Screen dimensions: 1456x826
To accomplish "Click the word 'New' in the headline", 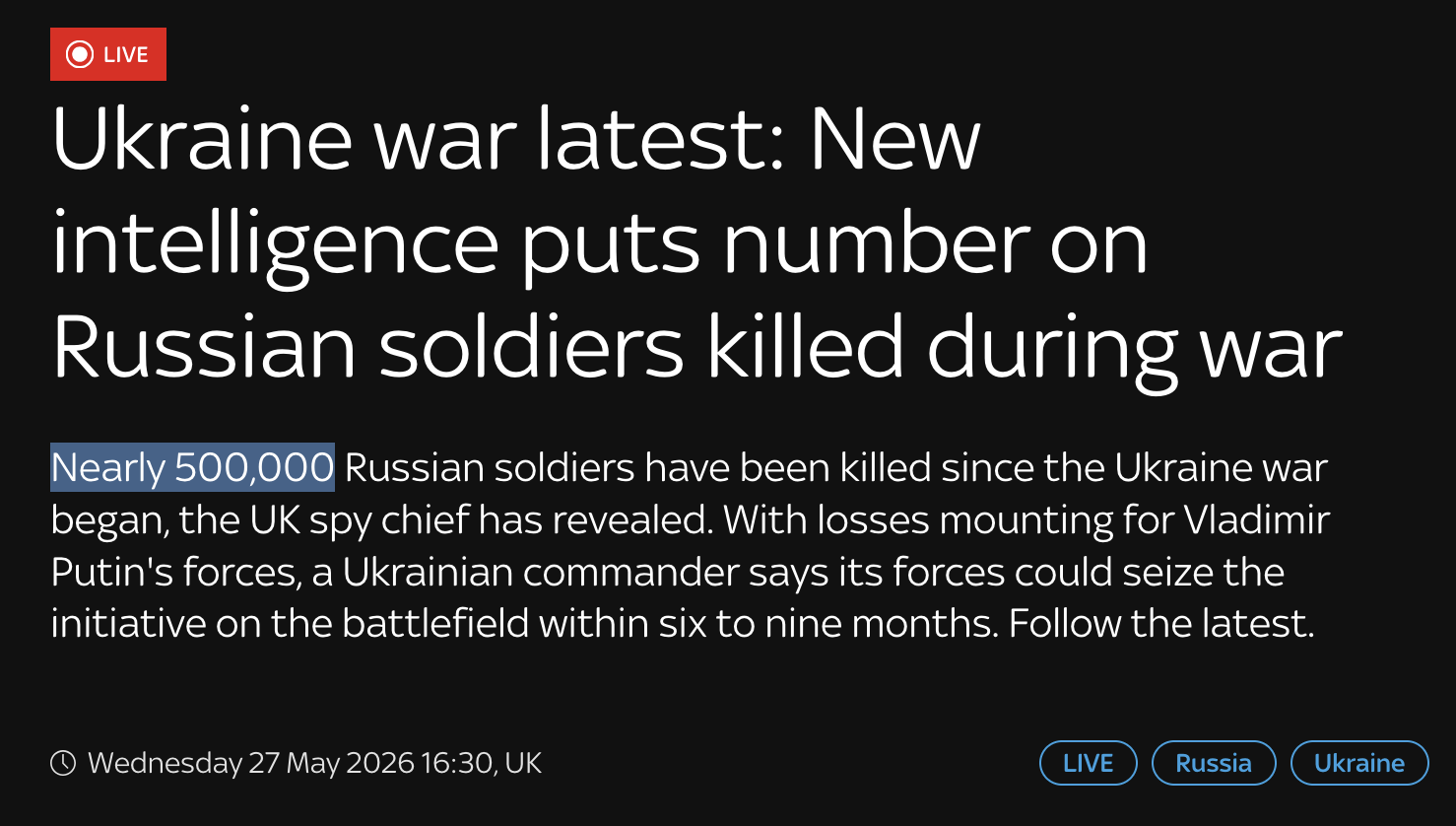I will (895, 139).
